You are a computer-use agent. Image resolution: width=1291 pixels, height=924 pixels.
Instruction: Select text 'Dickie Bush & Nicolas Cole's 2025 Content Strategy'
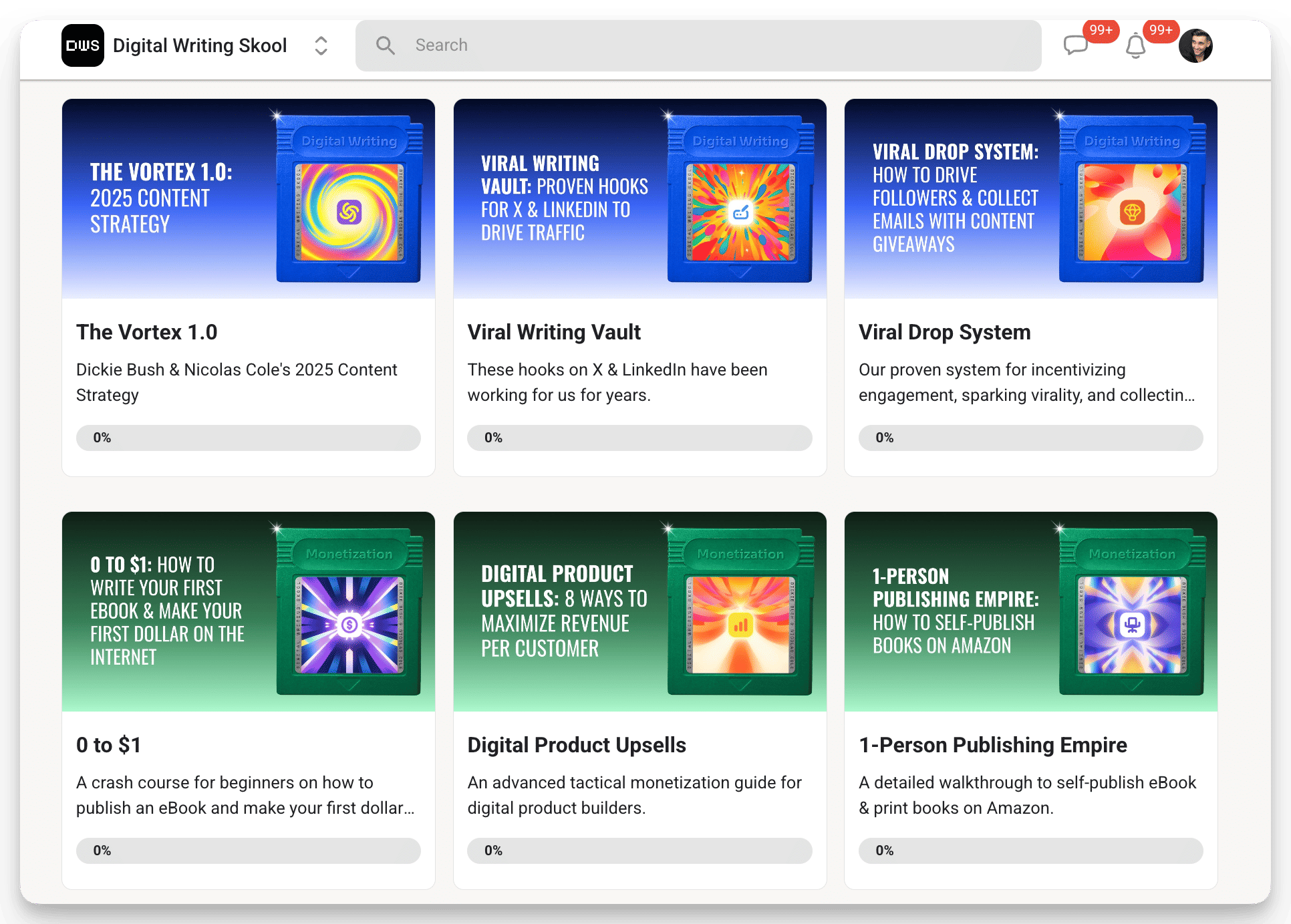[237, 382]
